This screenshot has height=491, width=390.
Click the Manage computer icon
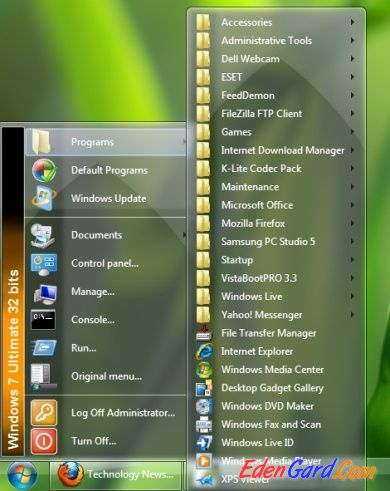click(45, 293)
